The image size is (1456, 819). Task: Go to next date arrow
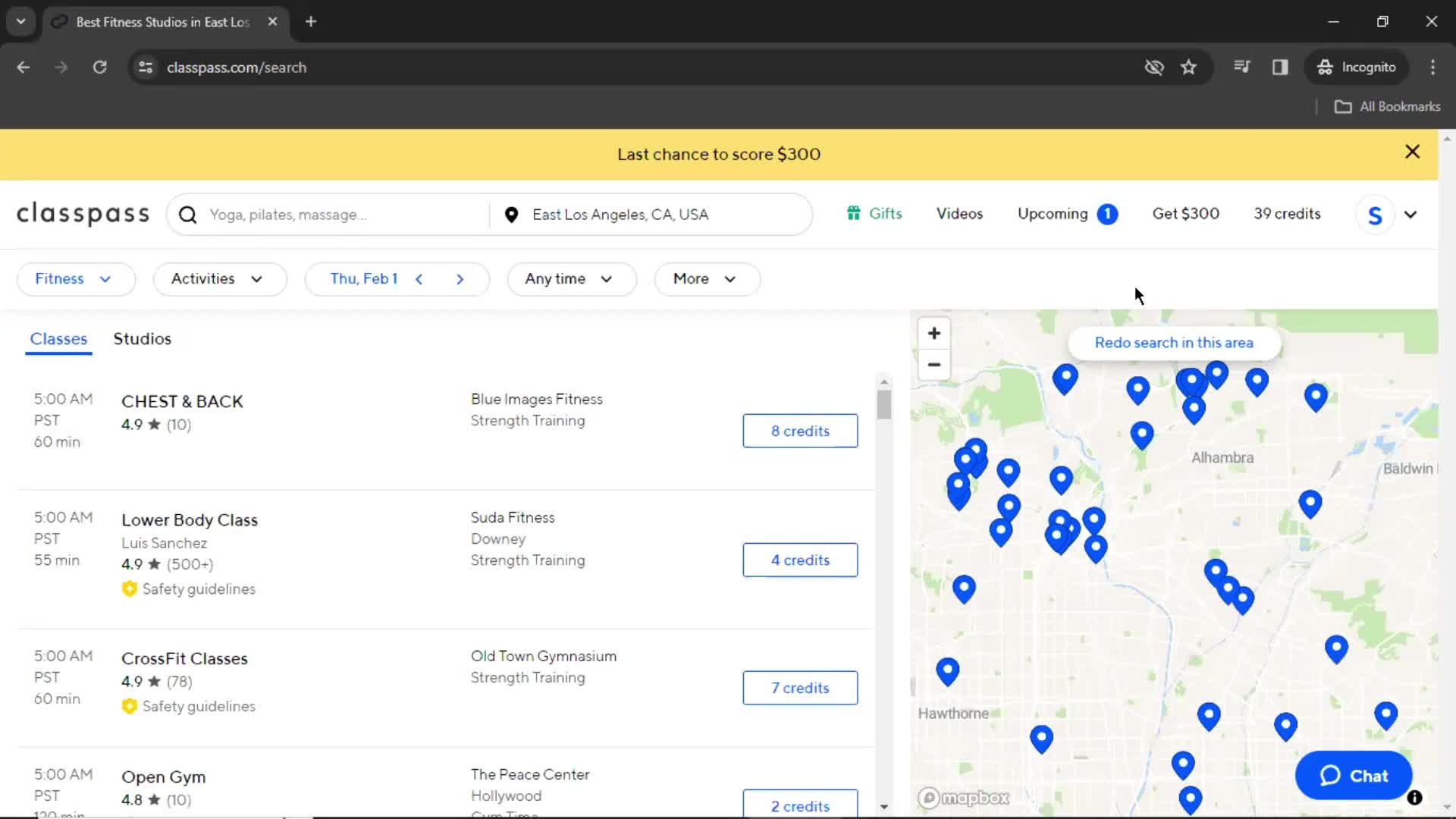pos(460,279)
